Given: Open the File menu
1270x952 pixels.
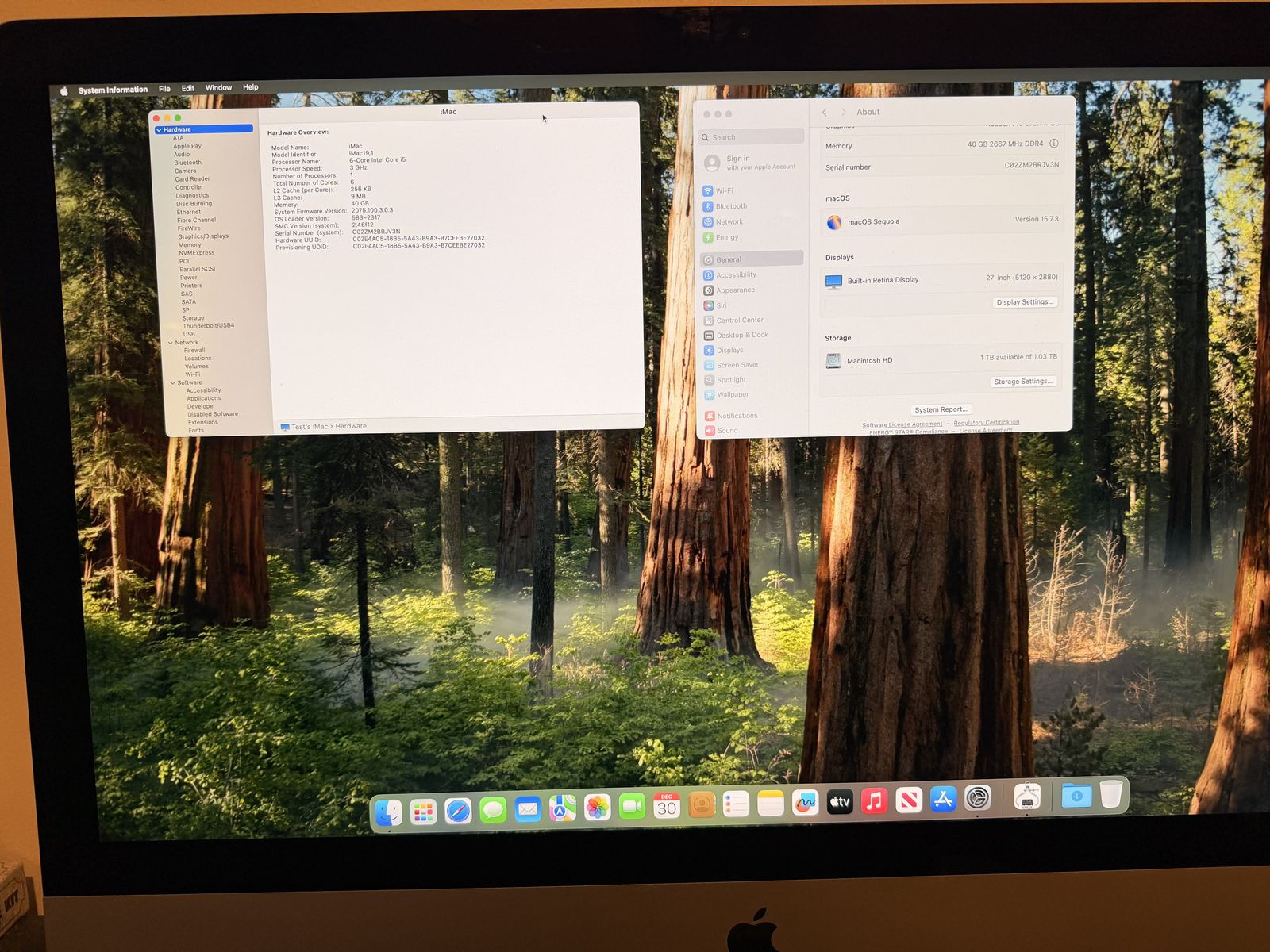Looking at the screenshot, I should (x=164, y=89).
